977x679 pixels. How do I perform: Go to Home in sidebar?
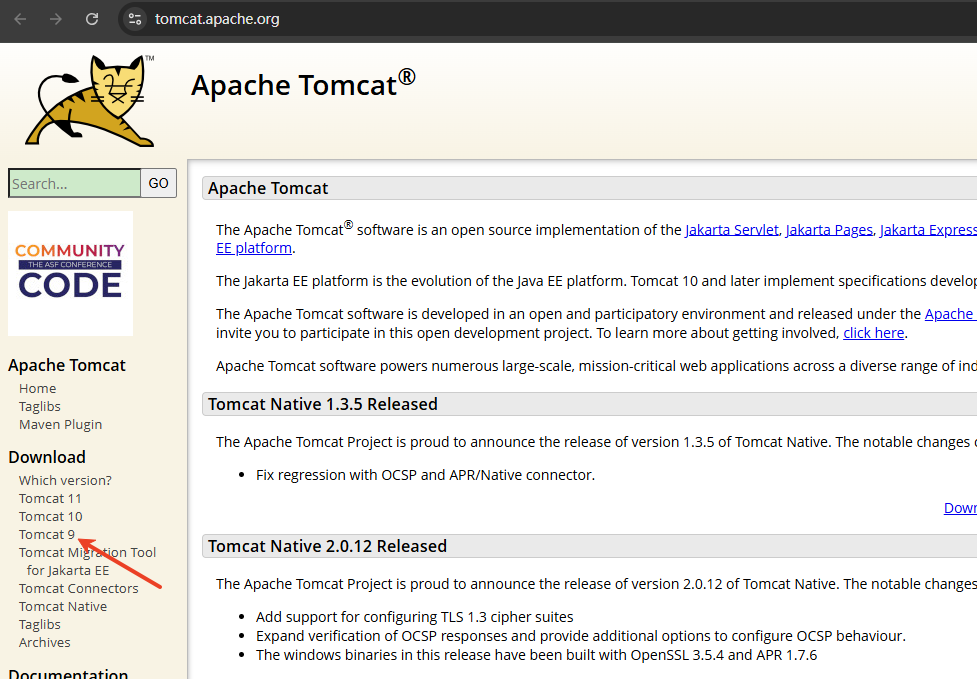[x=37, y=388]
